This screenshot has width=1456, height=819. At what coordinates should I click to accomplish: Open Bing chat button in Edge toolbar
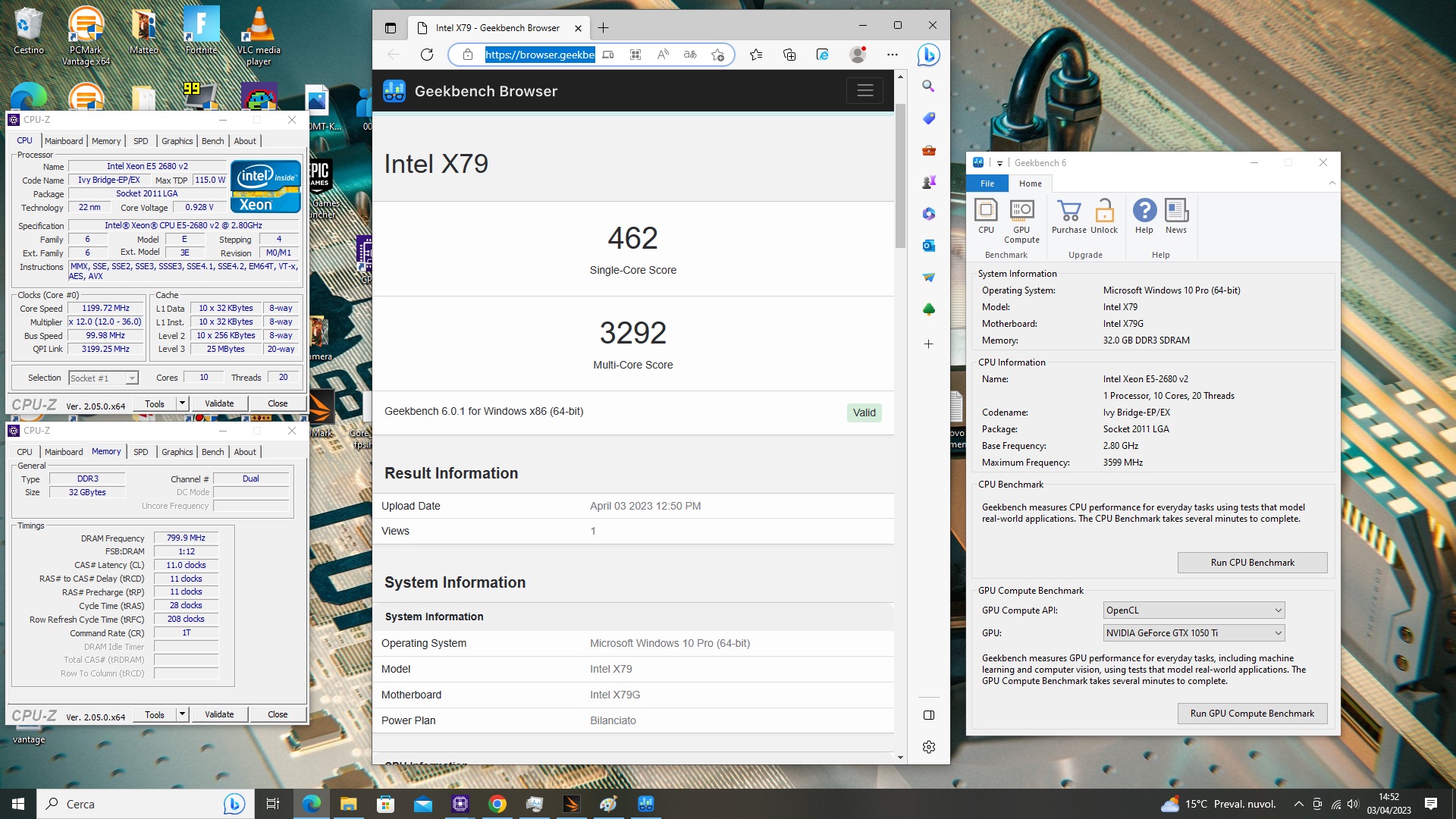928,55
